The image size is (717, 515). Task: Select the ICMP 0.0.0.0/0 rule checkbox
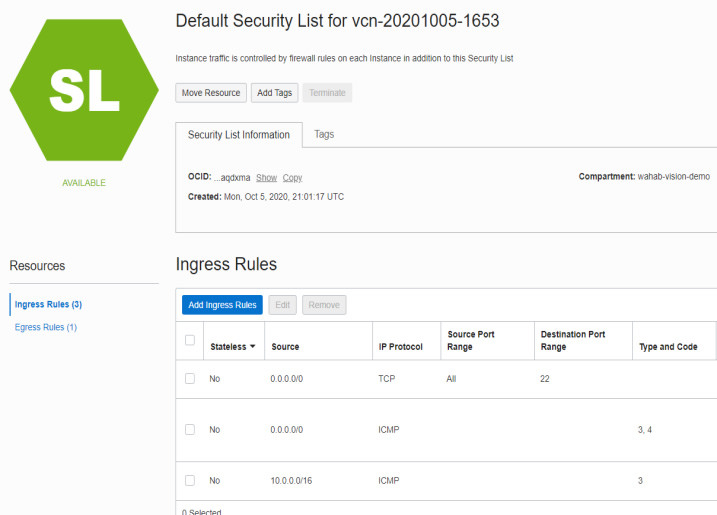pyautogui.click(x=190, y=429)
